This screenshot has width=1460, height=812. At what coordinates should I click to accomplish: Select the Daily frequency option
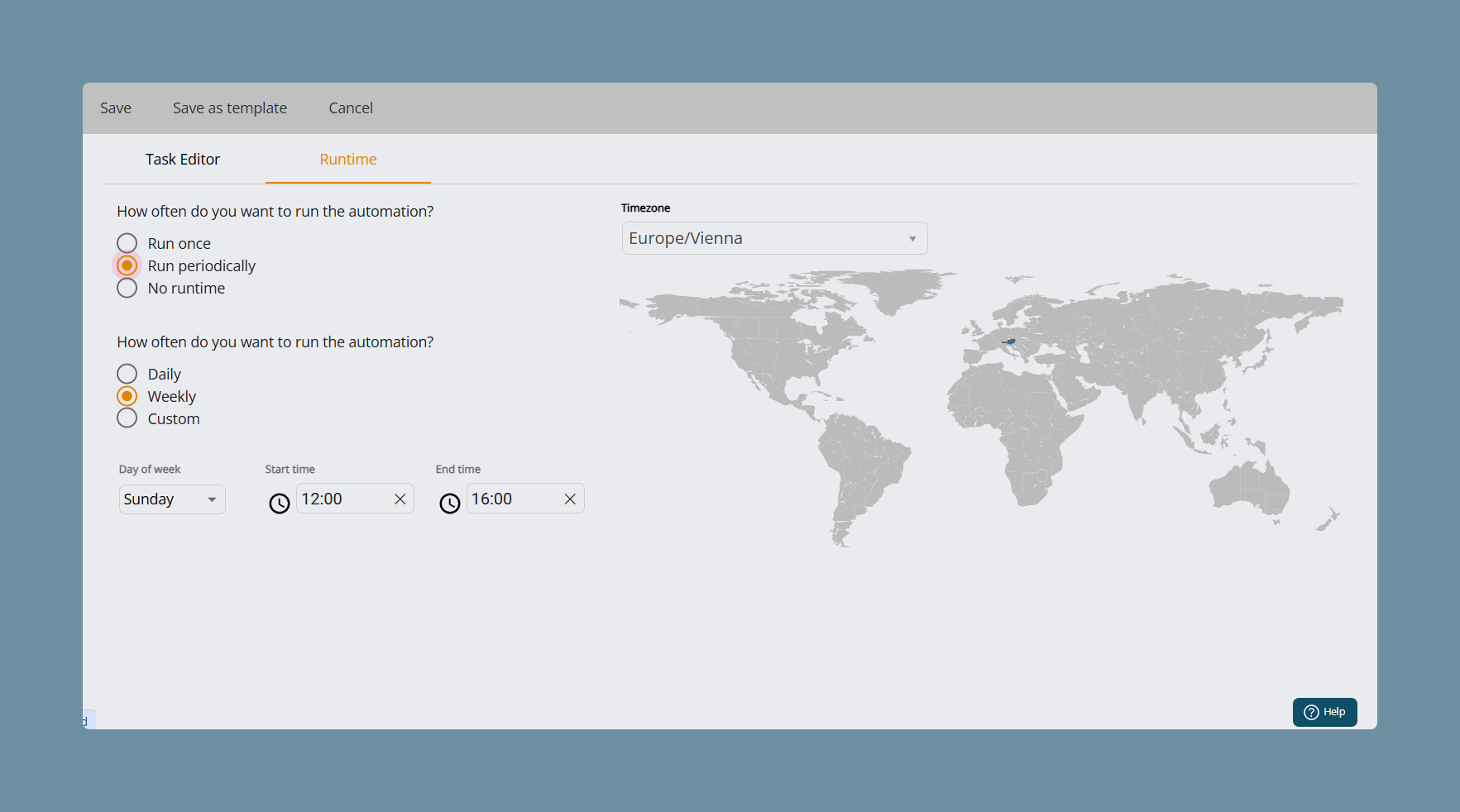pos(127,374)
